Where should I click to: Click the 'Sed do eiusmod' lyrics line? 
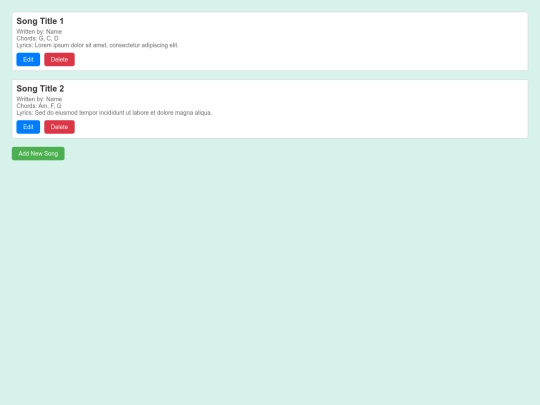coord(114,113)
